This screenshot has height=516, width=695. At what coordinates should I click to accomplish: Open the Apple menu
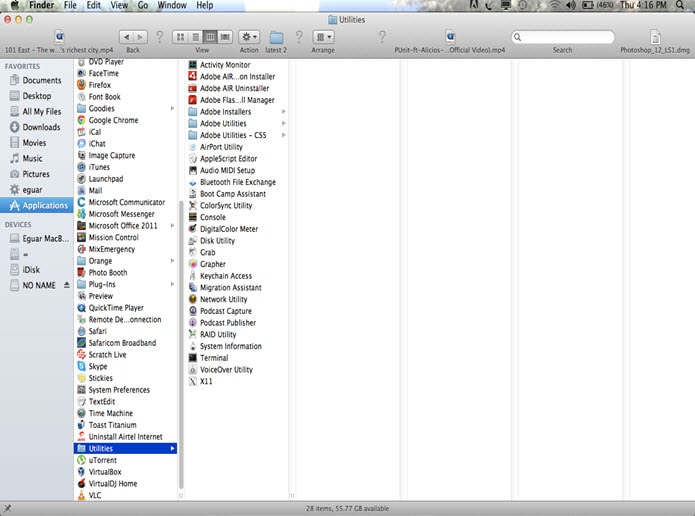point(15,5)
